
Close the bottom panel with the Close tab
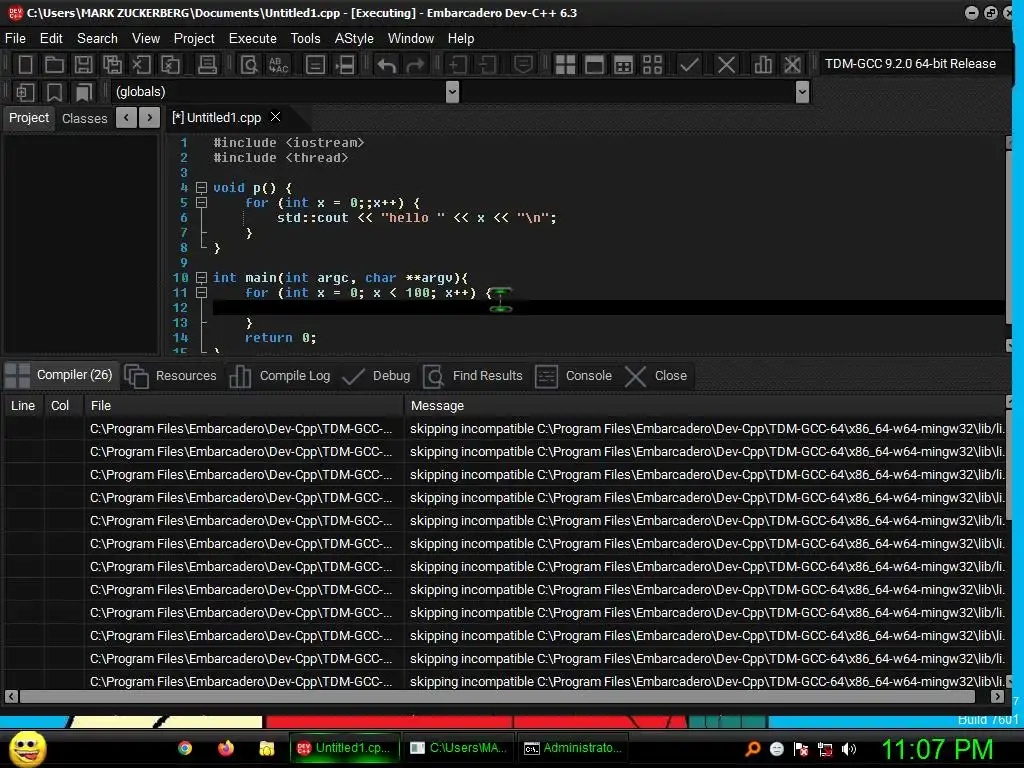point(656,376)
